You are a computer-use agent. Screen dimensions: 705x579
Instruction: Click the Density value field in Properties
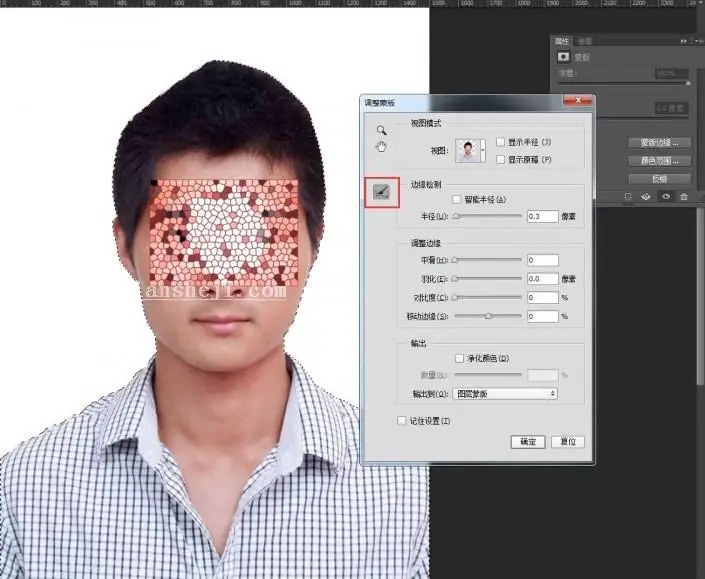click(x=672, y=73)
